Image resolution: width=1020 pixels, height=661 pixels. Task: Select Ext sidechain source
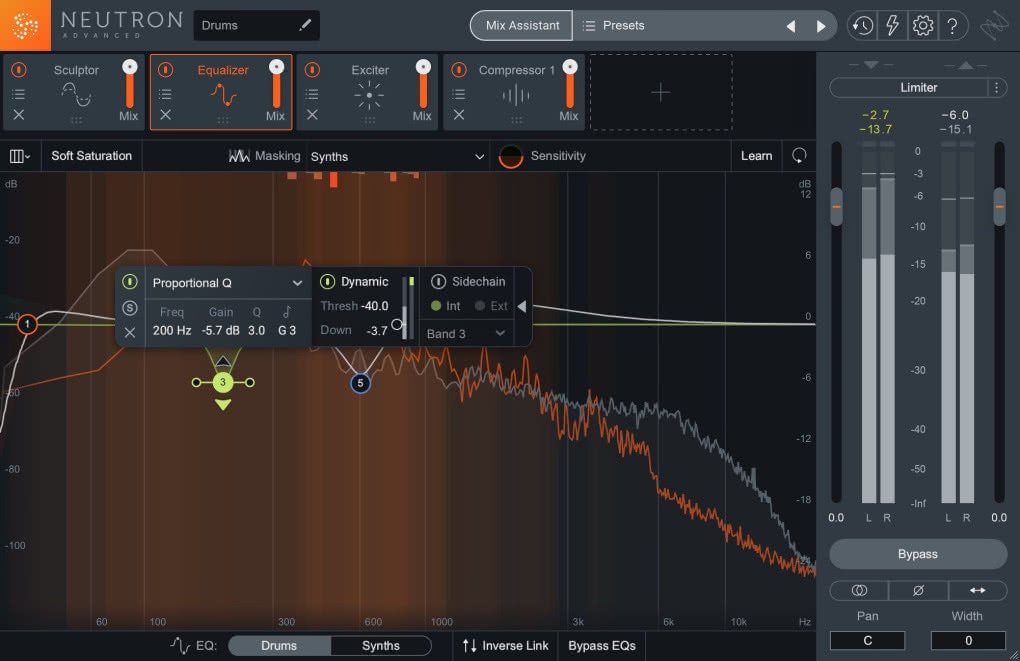coord(491,306)
